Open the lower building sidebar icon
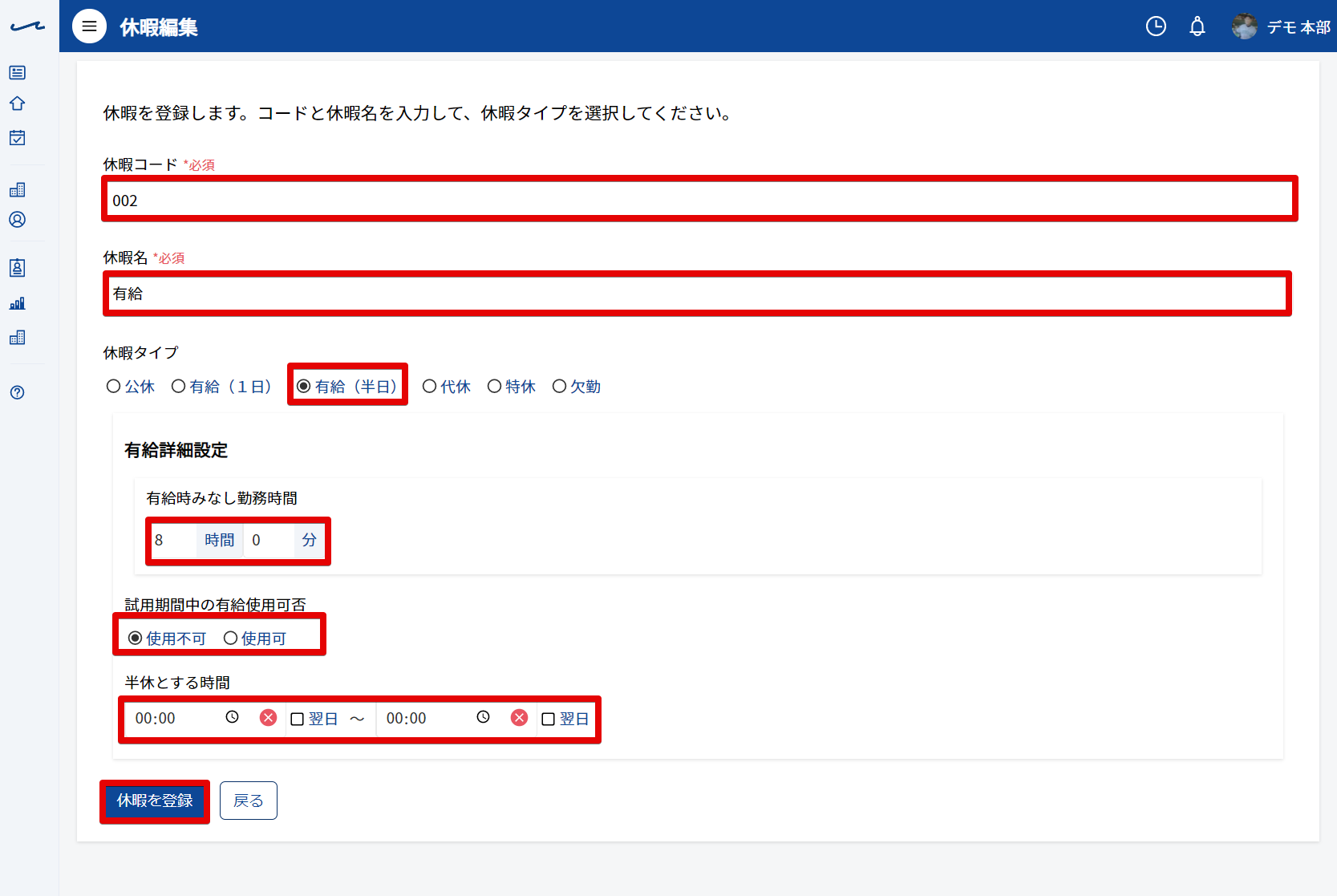 [18, 337]
